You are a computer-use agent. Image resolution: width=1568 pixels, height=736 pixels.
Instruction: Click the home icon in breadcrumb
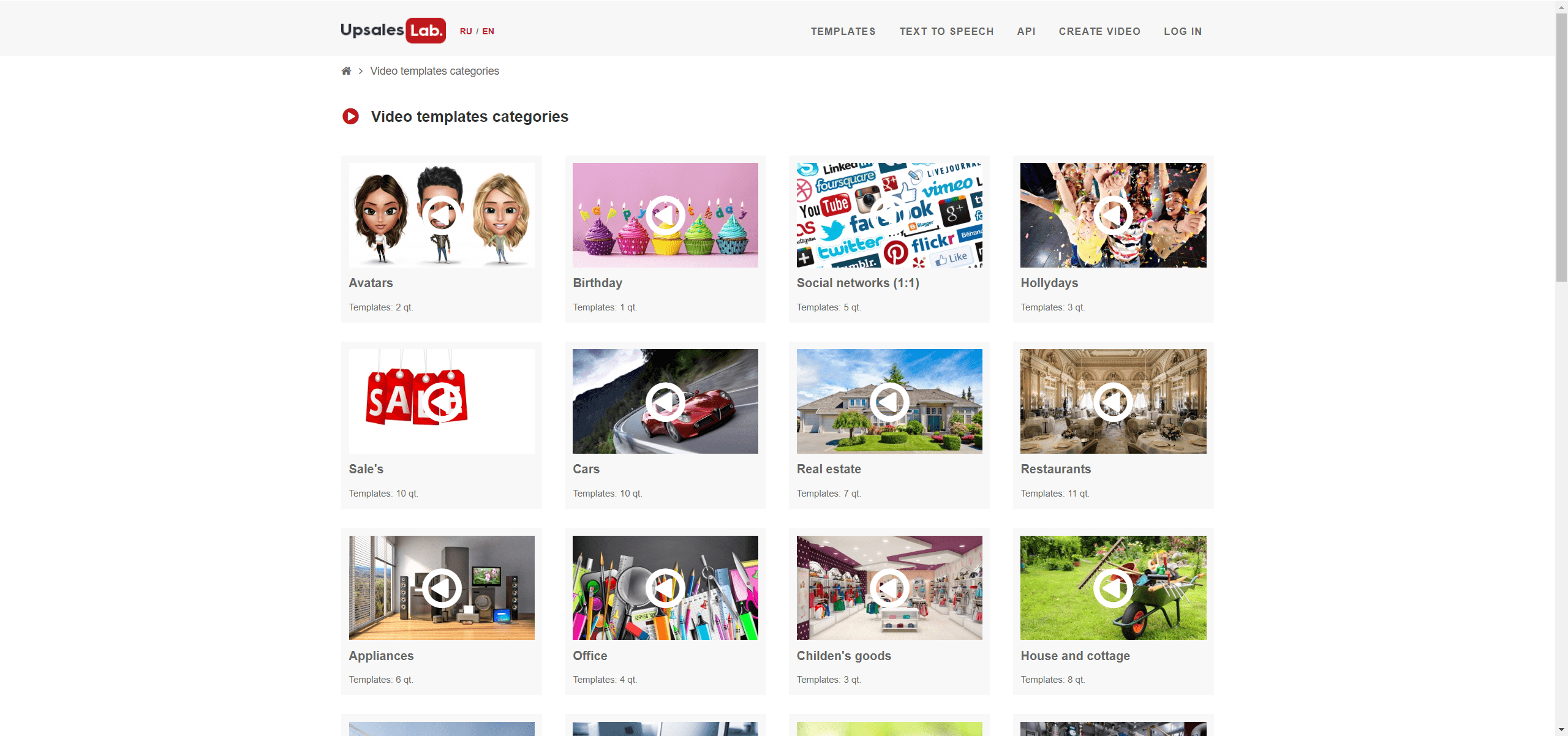346,71
